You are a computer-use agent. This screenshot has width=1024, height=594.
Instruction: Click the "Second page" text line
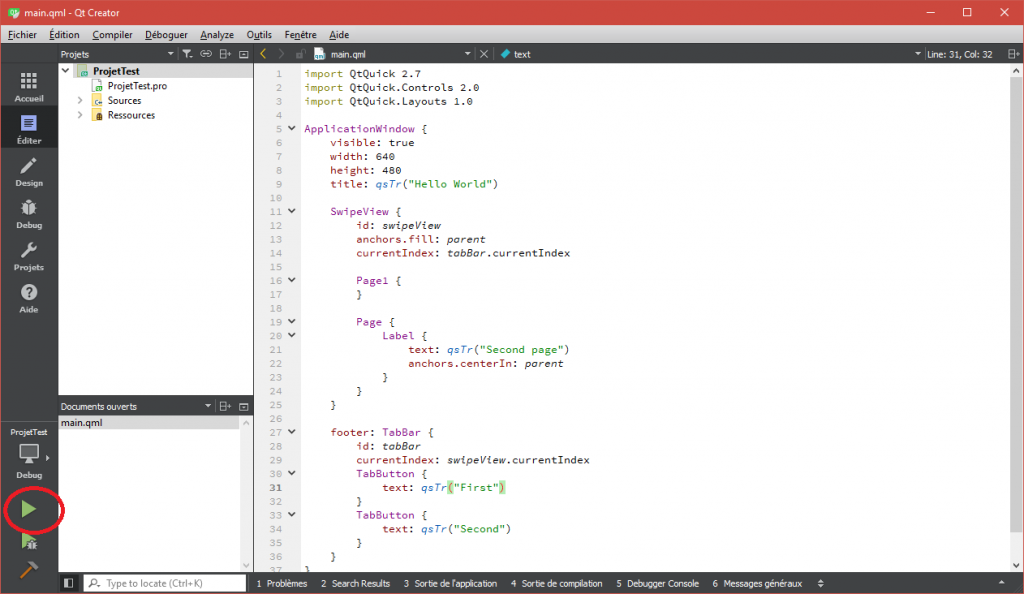(488, 350)
